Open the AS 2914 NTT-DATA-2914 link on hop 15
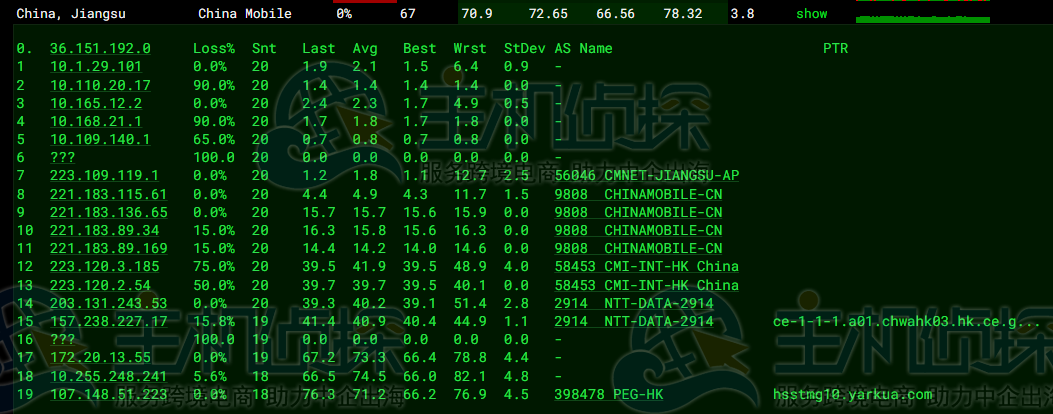This screenshot has width=1053, height=414. coord(634,321)
